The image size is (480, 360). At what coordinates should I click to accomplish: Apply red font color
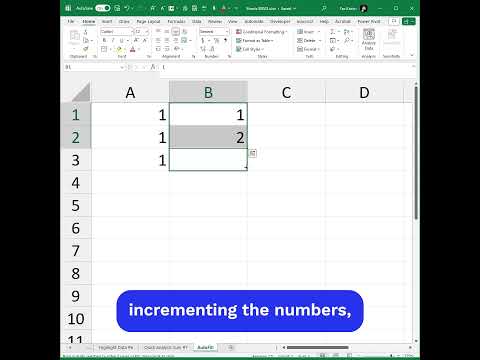pyautogui.click(x=132, y=49)
